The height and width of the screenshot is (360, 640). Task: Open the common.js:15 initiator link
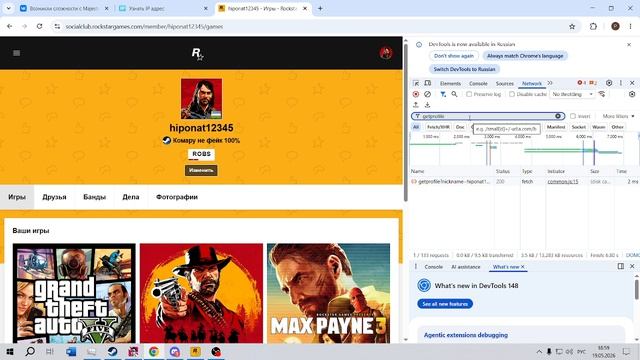pos(562,182)
